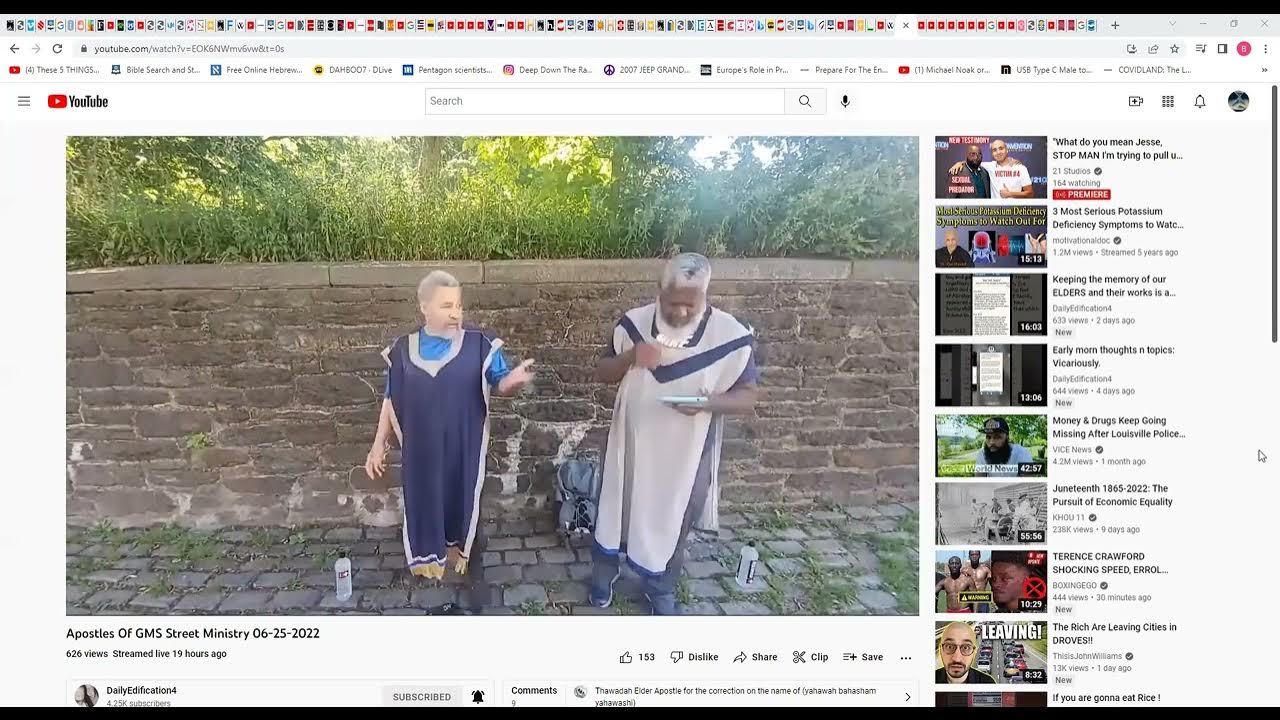Image resolution: width=1280 pixels, height=720 pixels.
Task: Open the notifications bell in the header
Action: 1200,101
